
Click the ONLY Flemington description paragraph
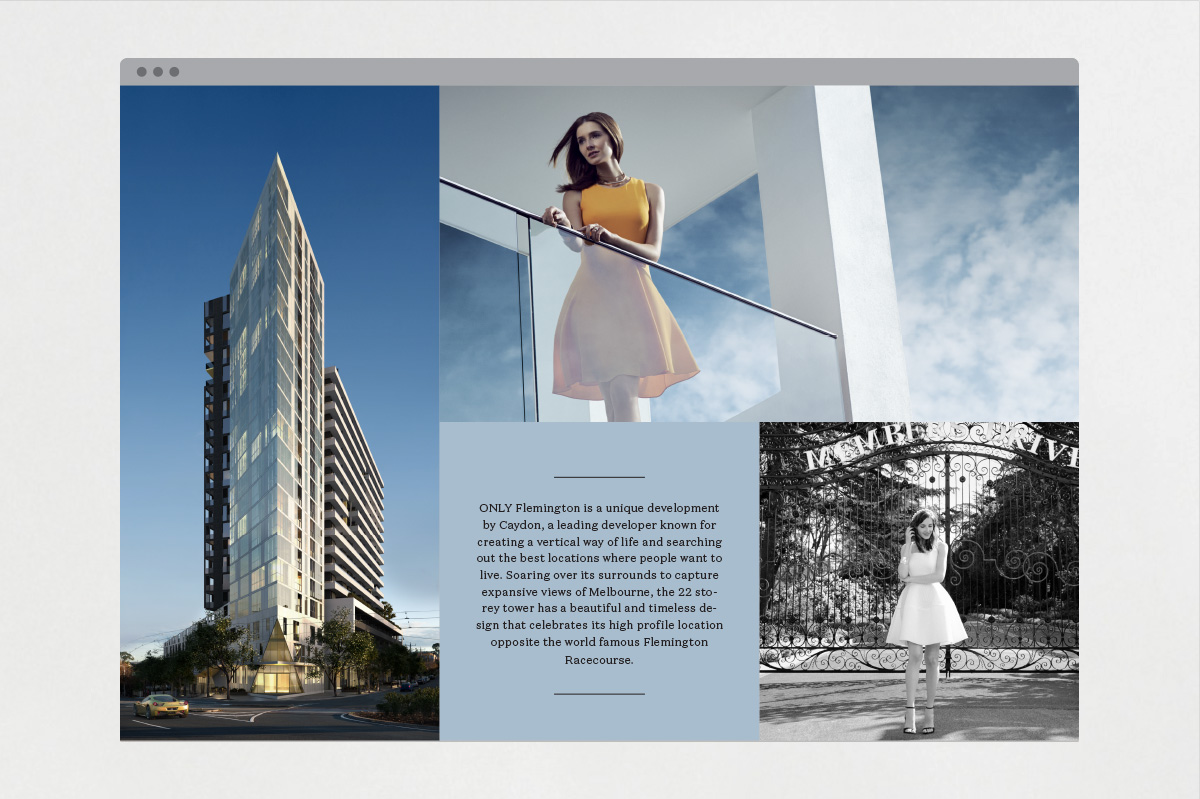(599, 584)
